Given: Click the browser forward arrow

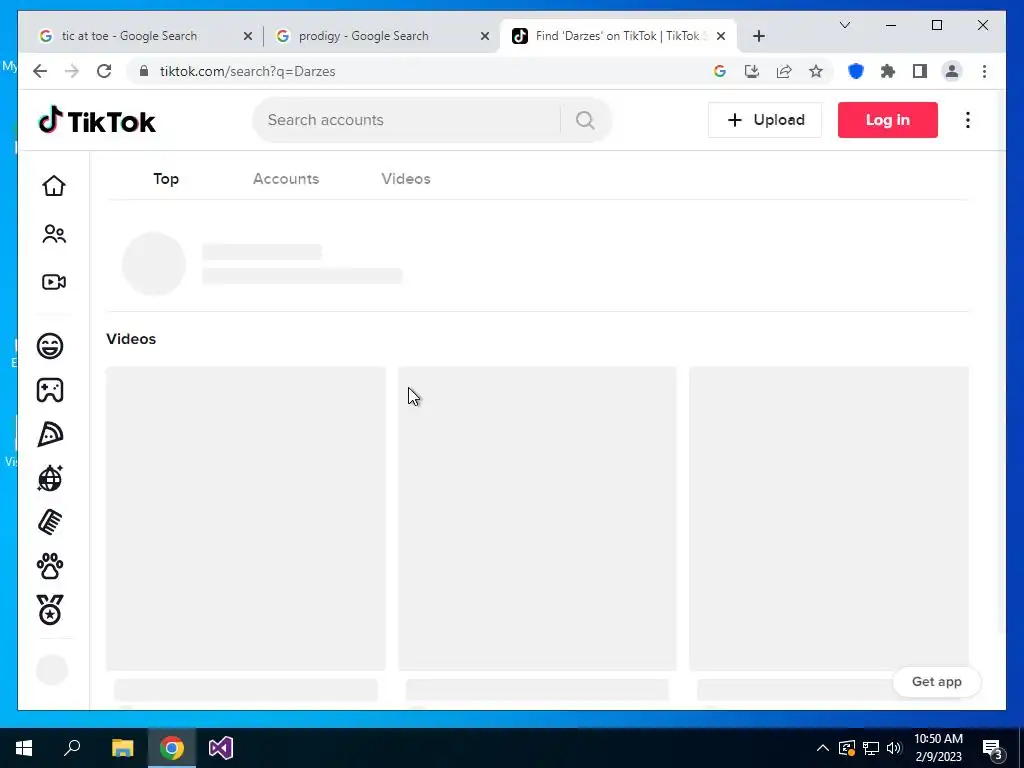Looking at the screenshot, I should [x=72, y=71].
